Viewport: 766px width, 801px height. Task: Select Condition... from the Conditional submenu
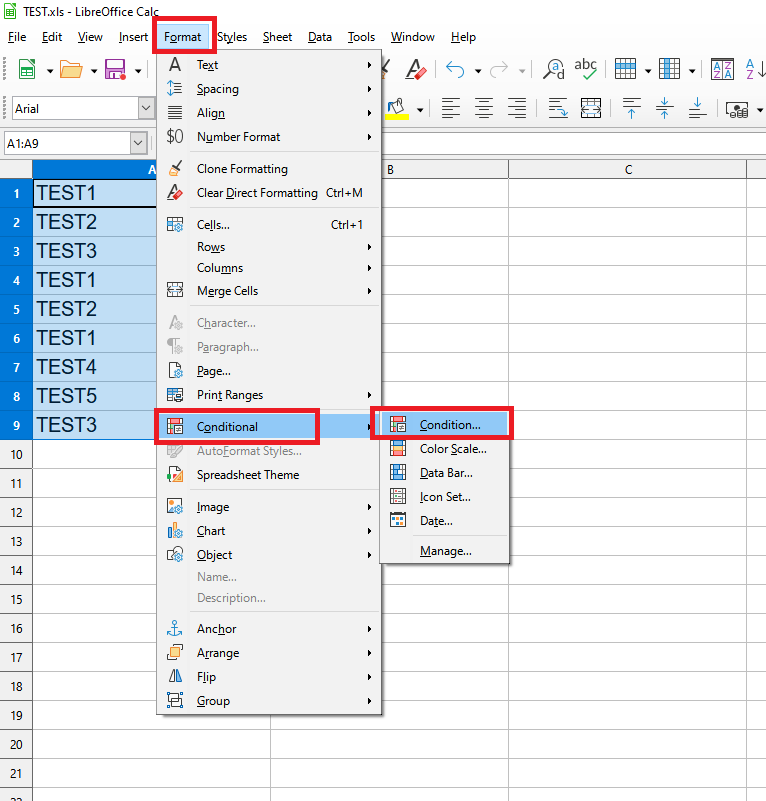coord(449,425)
